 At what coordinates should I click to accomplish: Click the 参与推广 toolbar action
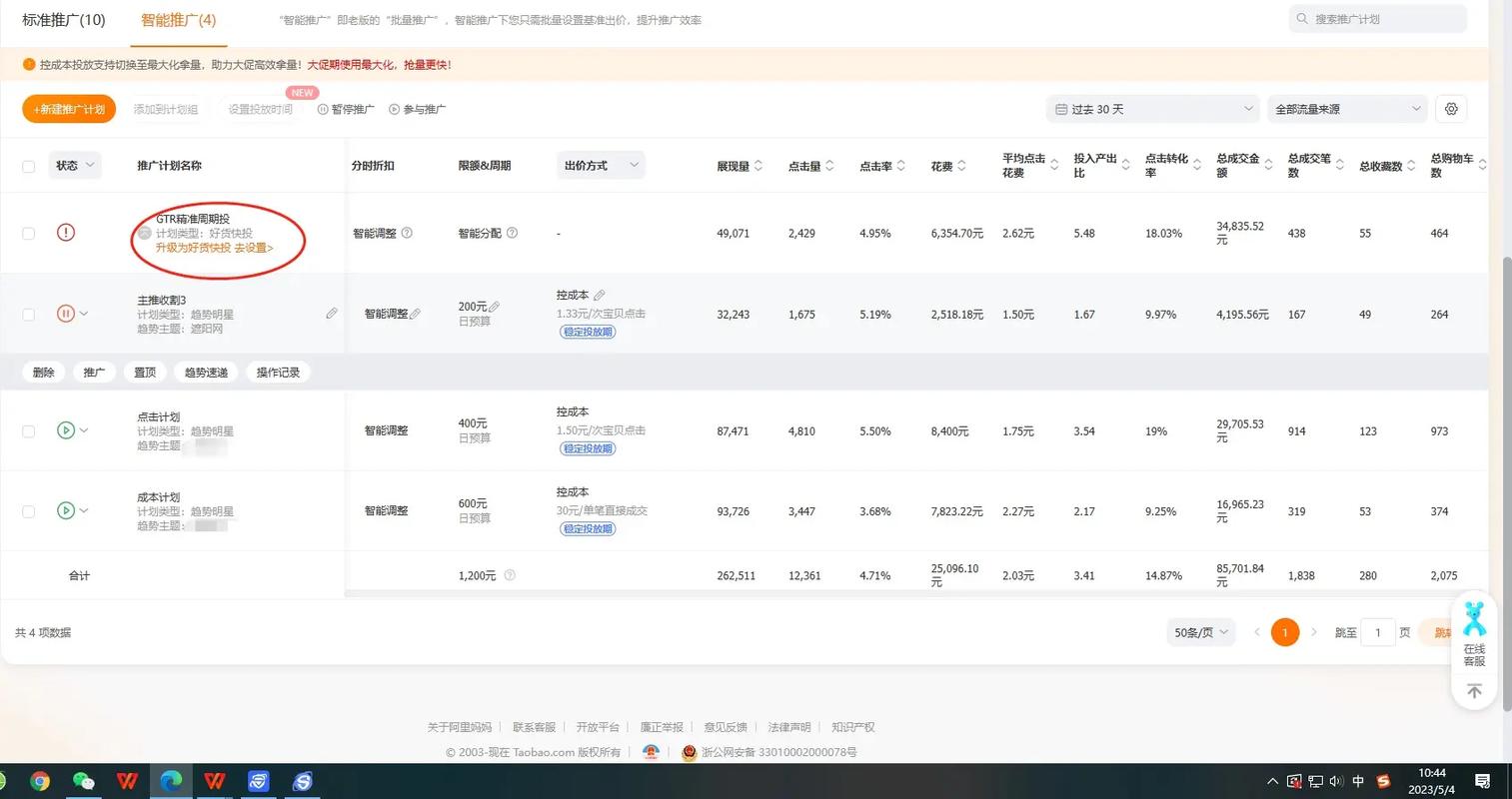[x=417, y=109]
